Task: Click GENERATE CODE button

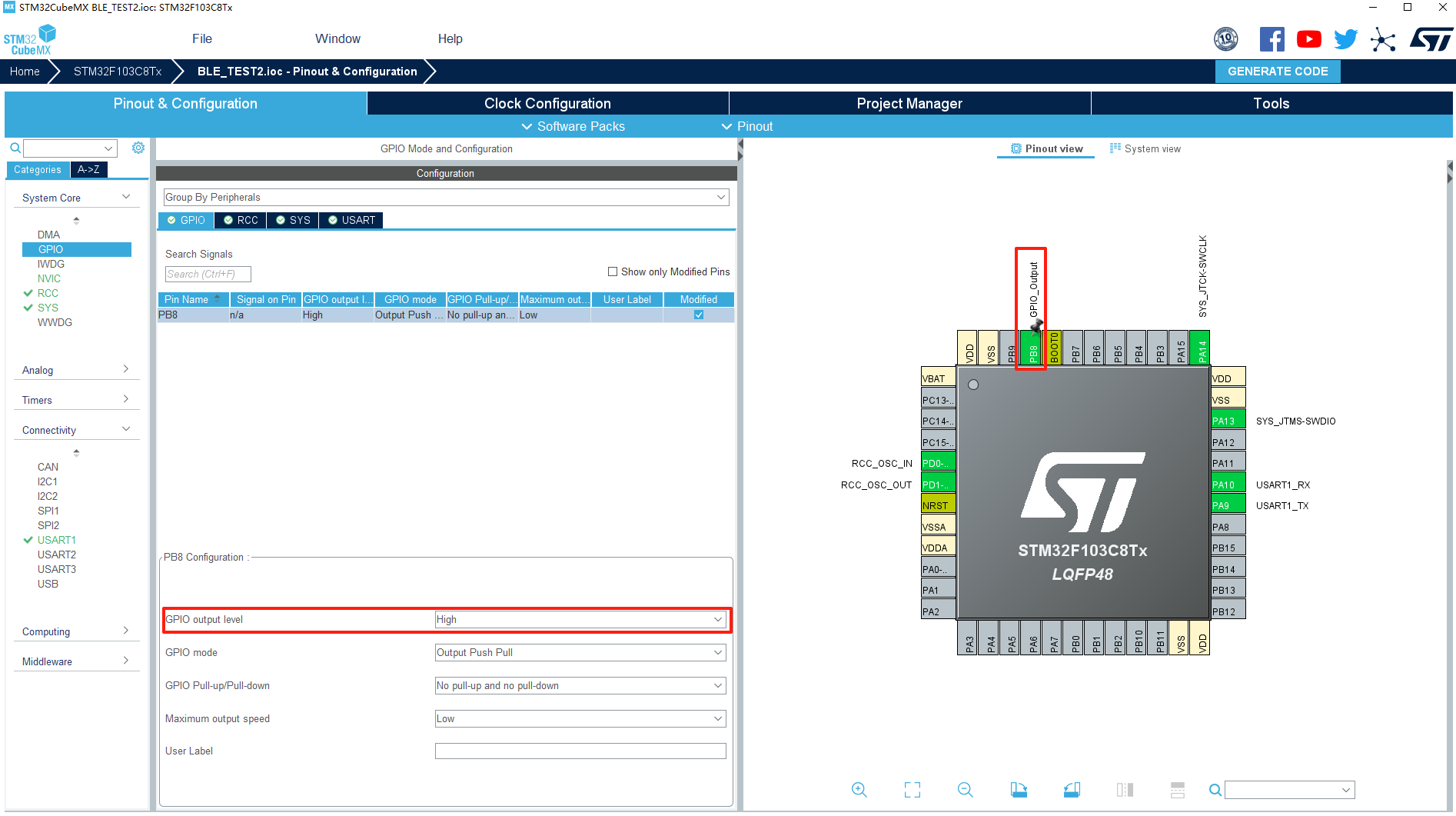Action: (x=1278, y=71)
